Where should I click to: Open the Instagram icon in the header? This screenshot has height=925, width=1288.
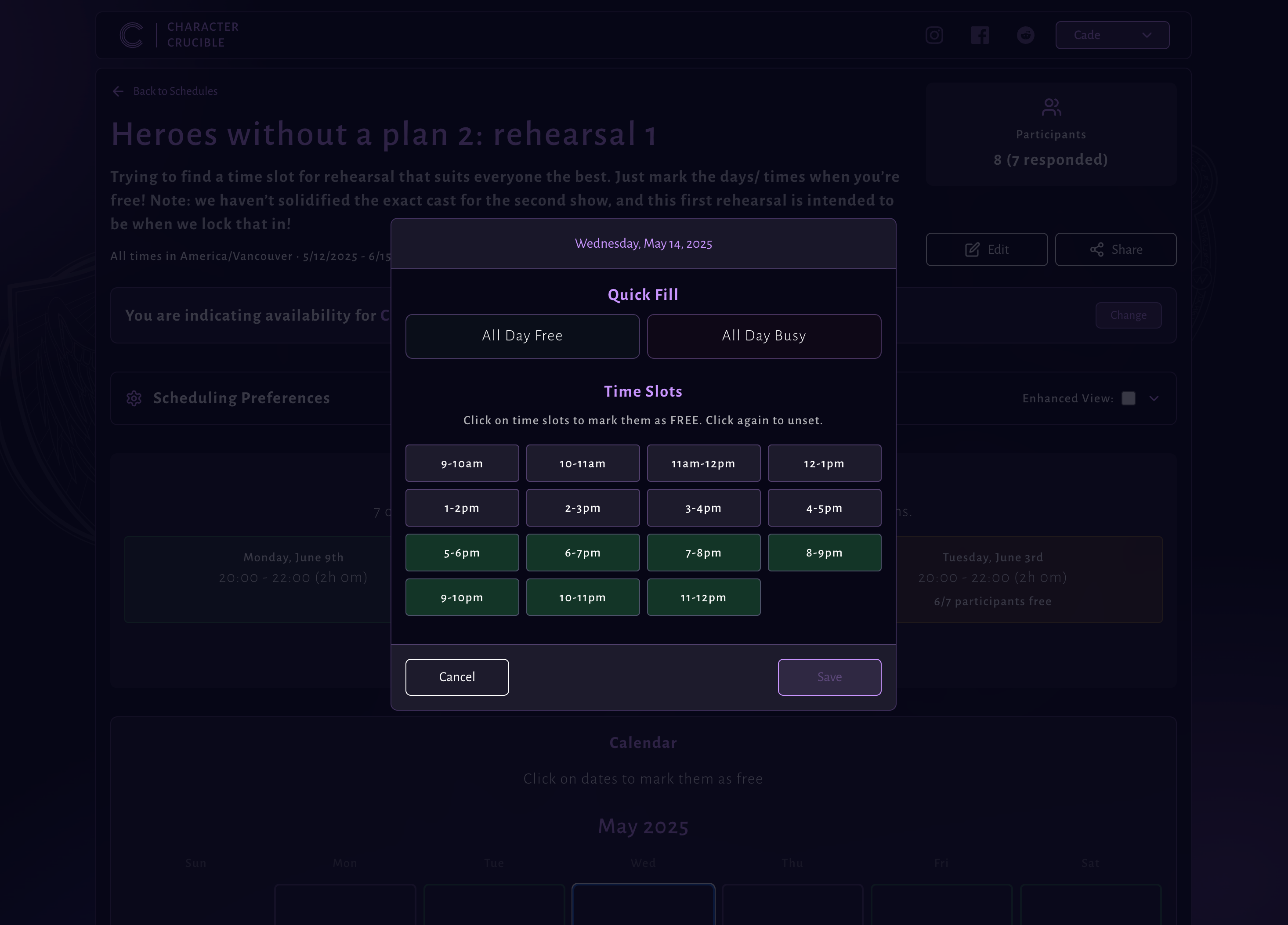934,35
